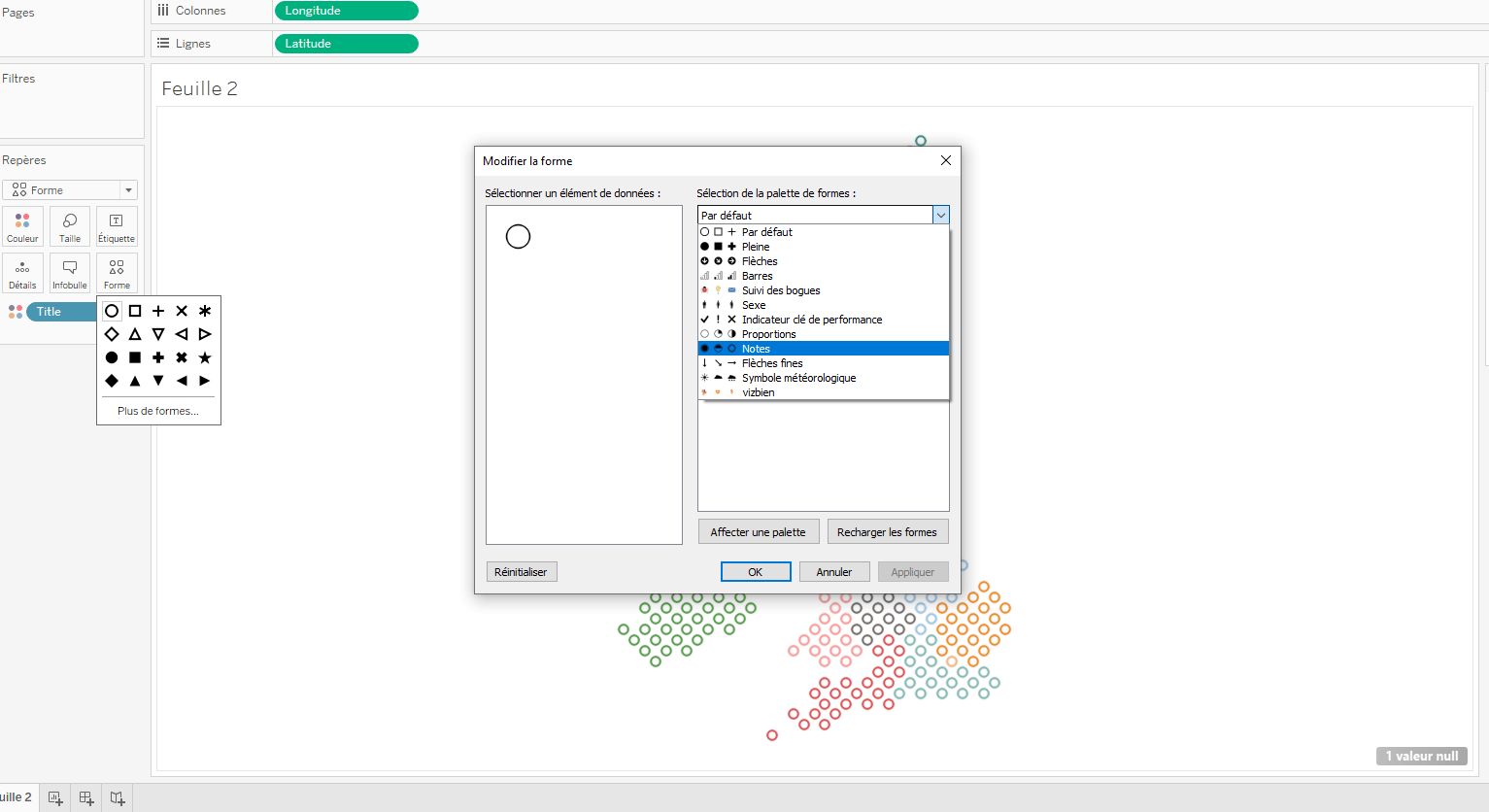This screenshot has width=1489, height=812.
Task: Pick the filled left-pointing triangle shape
Action: (x=182, y=381)
